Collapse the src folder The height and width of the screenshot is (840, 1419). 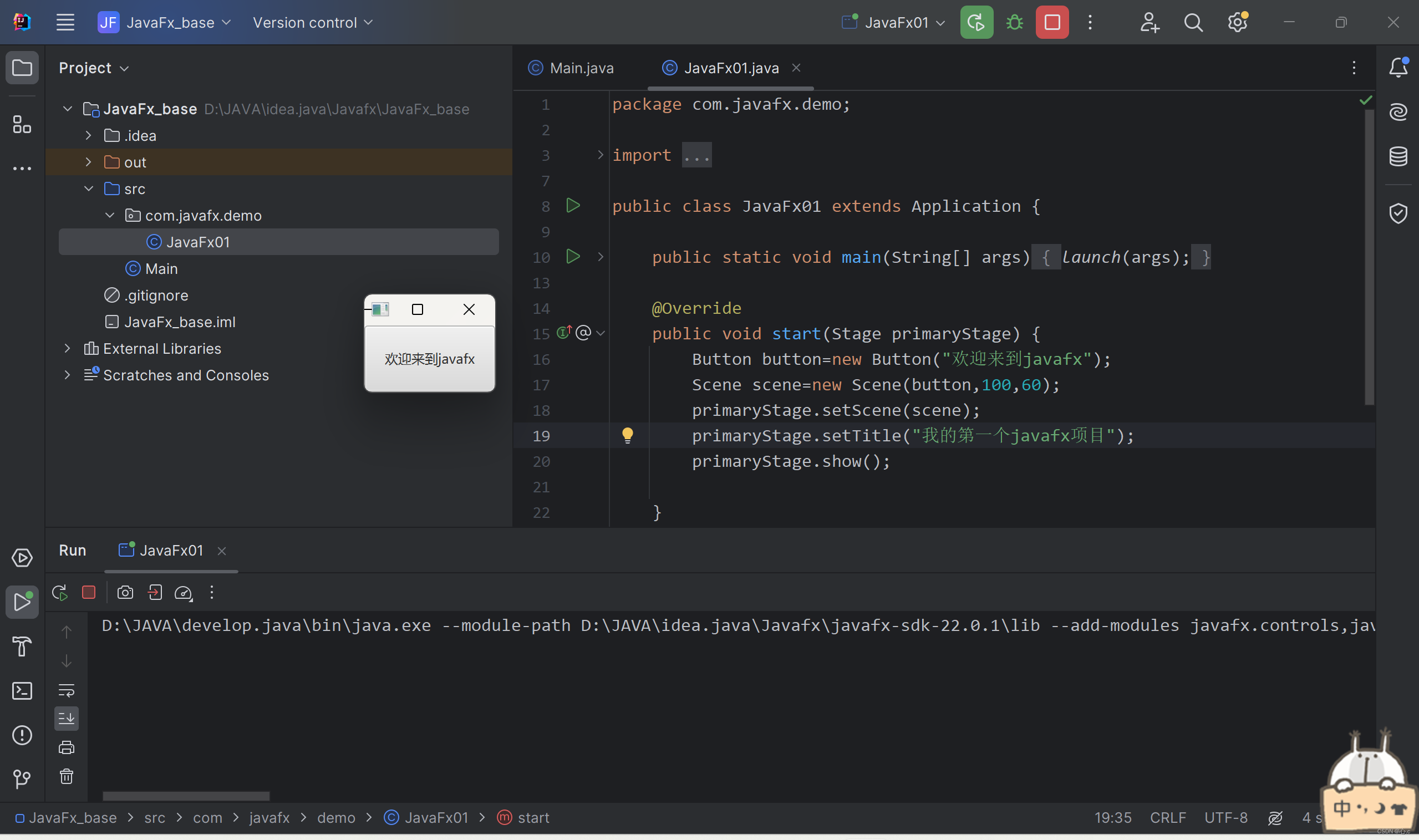click(x=88, y=189)
